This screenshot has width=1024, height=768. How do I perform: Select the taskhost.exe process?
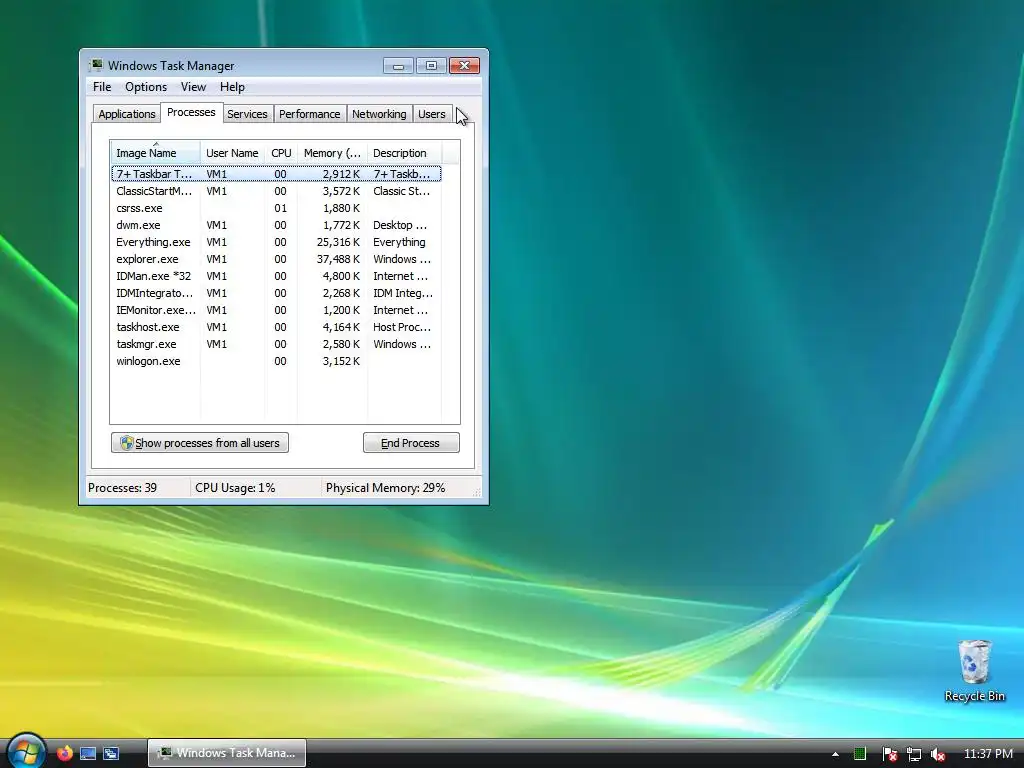[x=276, y=327]
